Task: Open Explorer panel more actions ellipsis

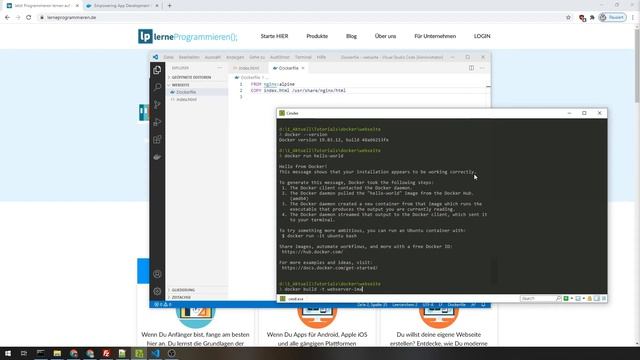Action: point(220,68)
